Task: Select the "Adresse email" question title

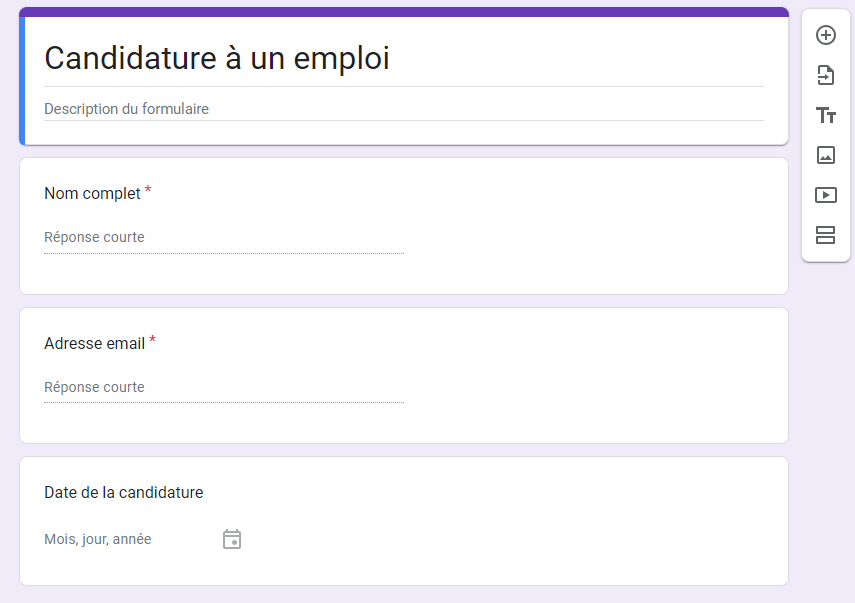Action: pyautogui.click(x=94, y=343)
